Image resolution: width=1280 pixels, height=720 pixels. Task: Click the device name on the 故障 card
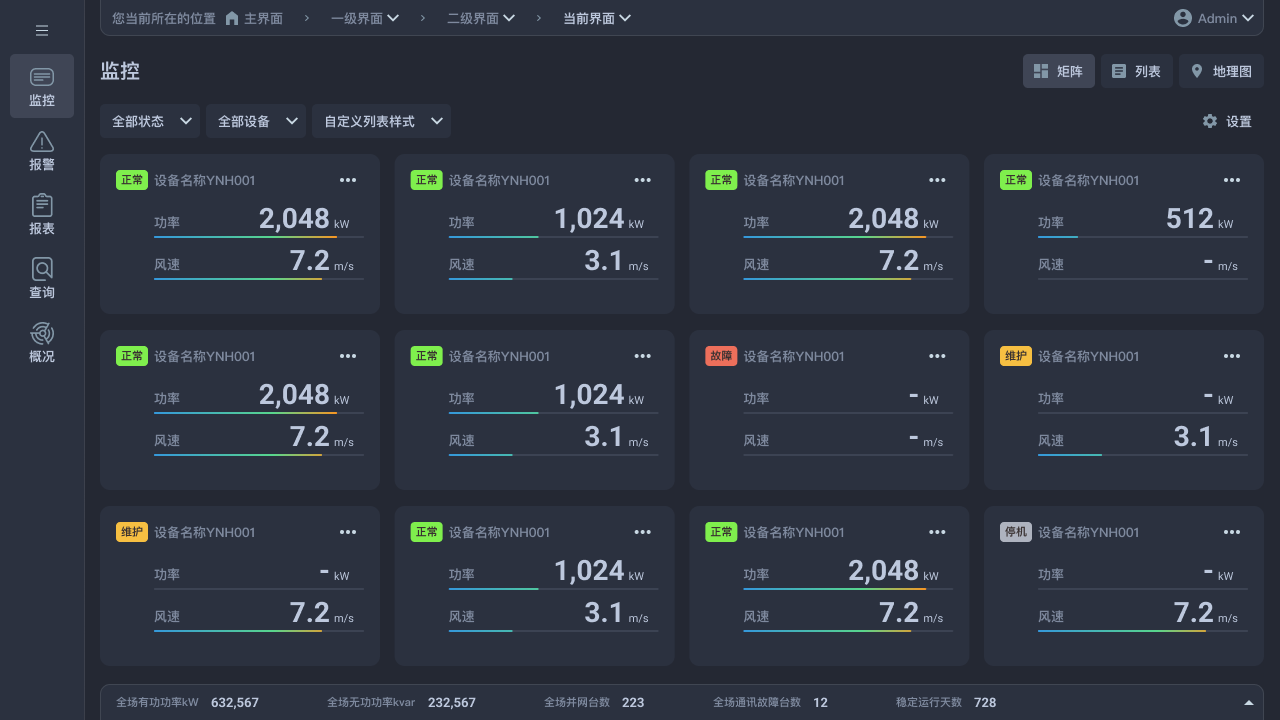pos(794,356)
